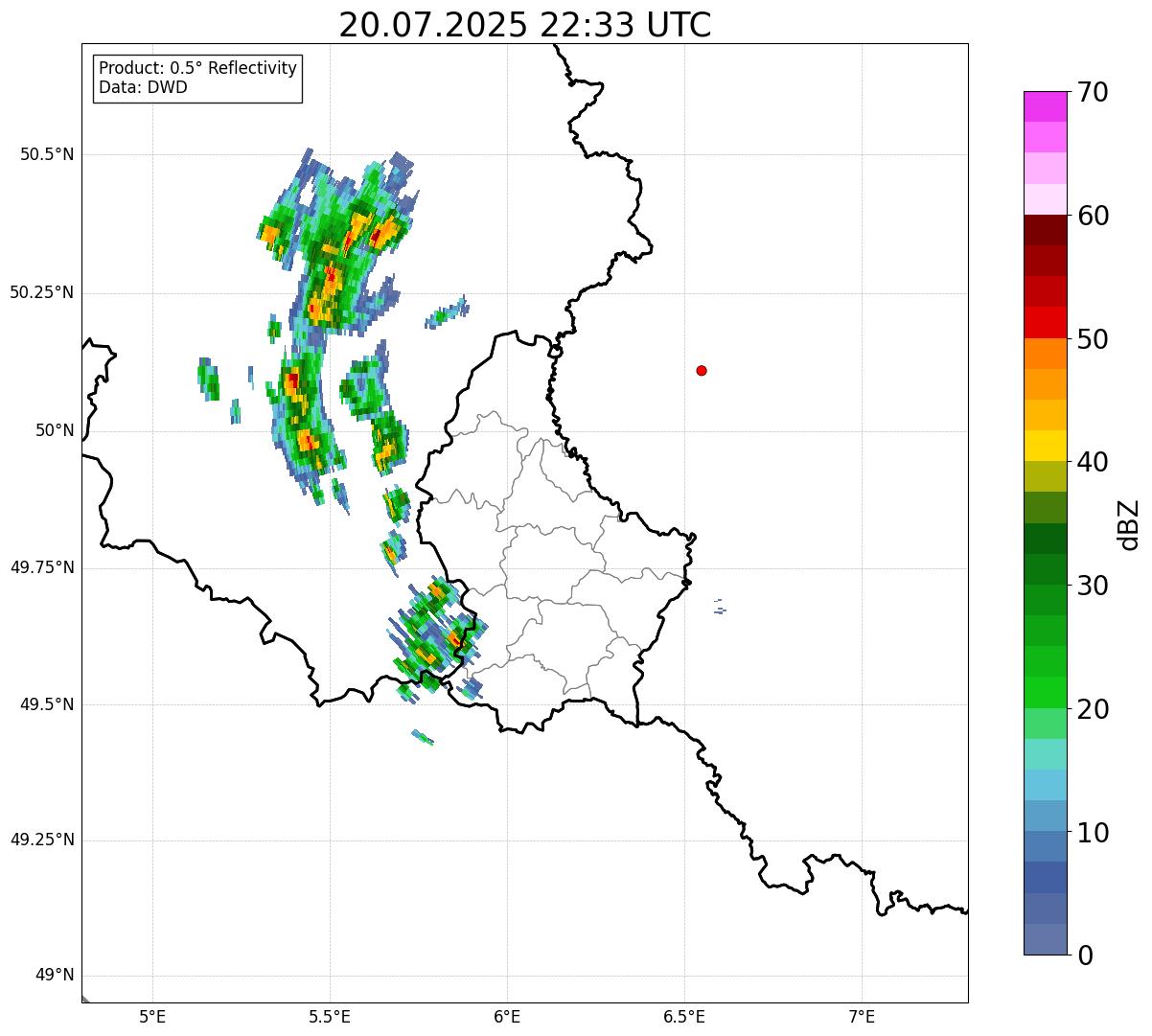Pick the bright yellow colorbar segment just above 40
This screenshot has height=1036, width=1152.
[1045, 446]
